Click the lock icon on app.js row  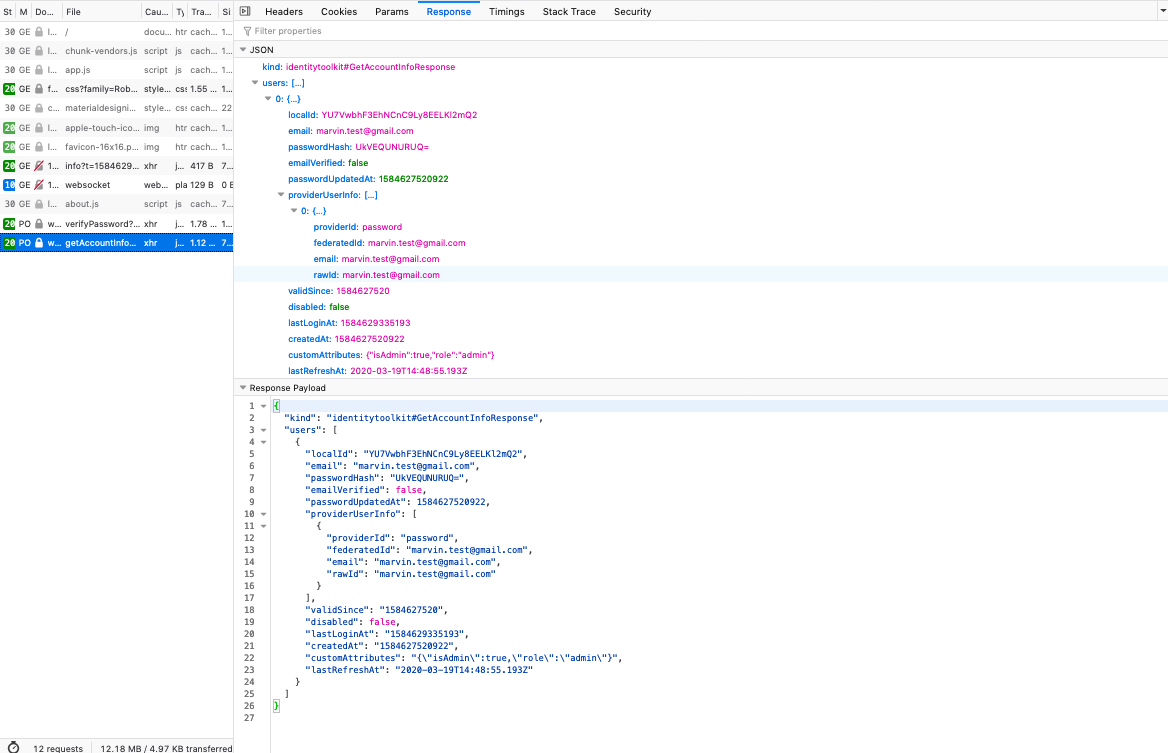pos(39,70)
